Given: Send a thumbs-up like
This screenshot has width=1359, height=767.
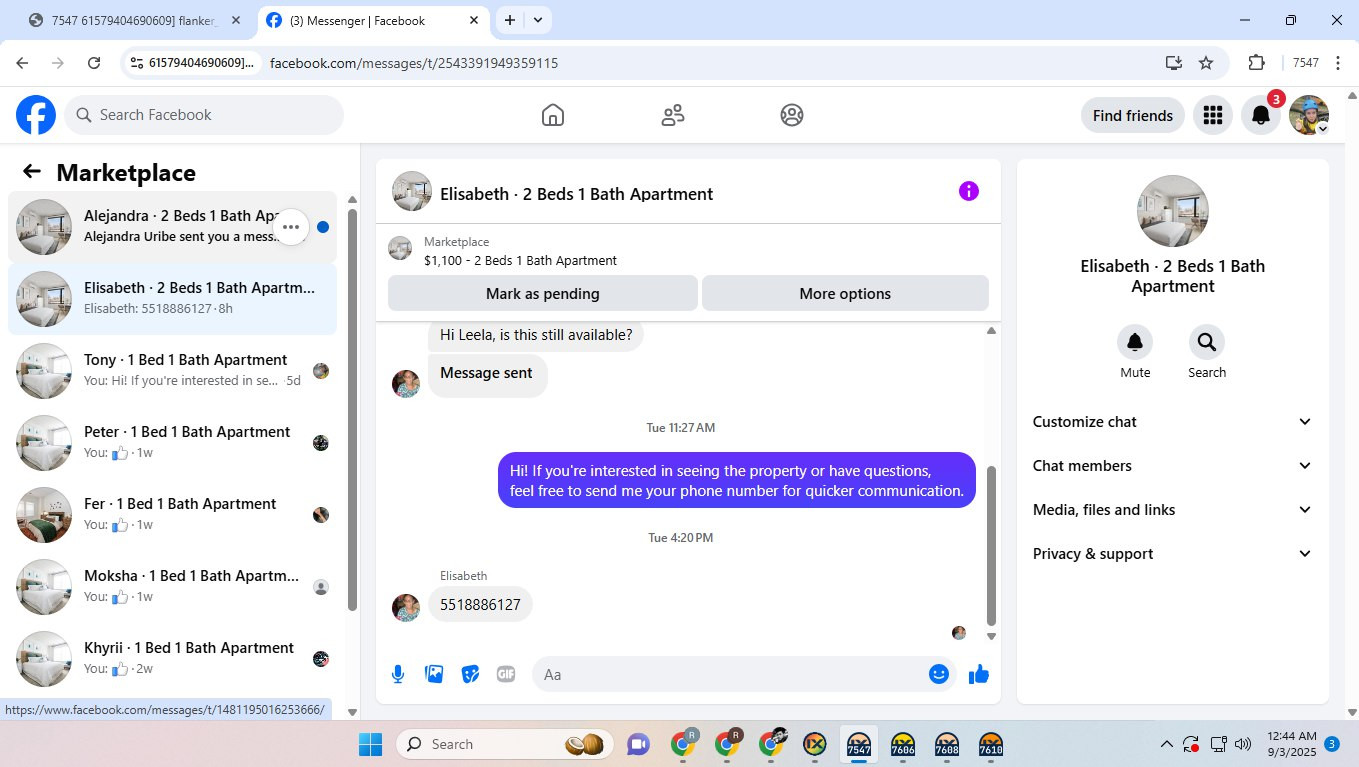Looking at the screenshot, I should [x=979, y=674].
